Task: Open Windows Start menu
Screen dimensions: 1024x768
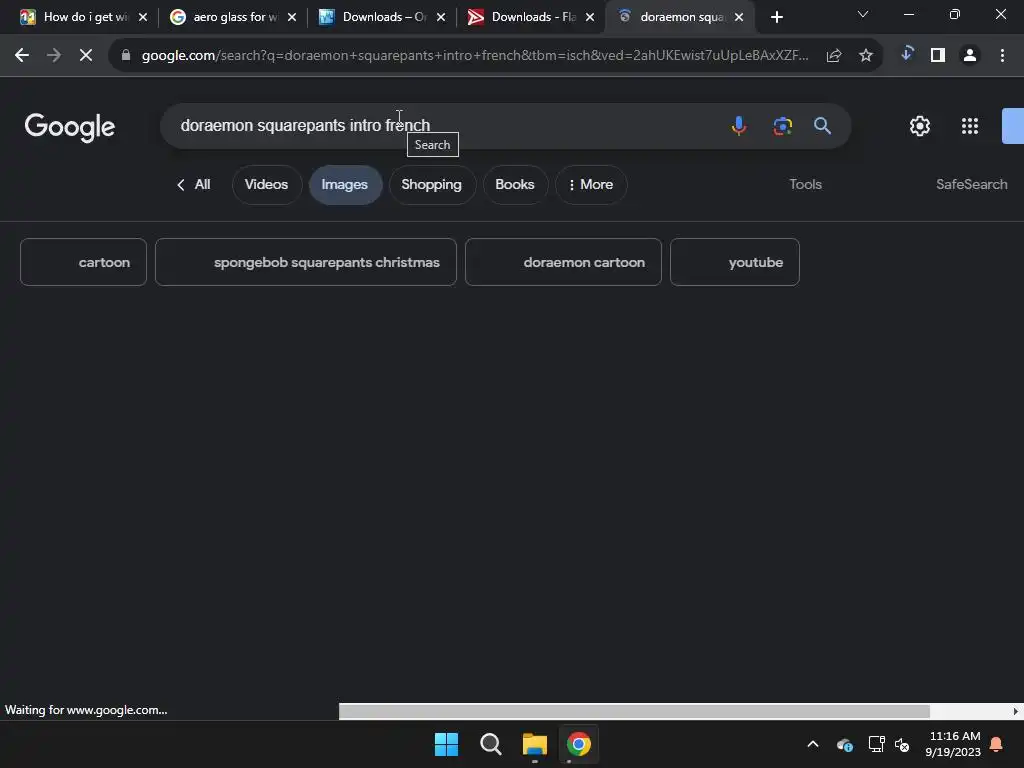Action: pos(447,744)
